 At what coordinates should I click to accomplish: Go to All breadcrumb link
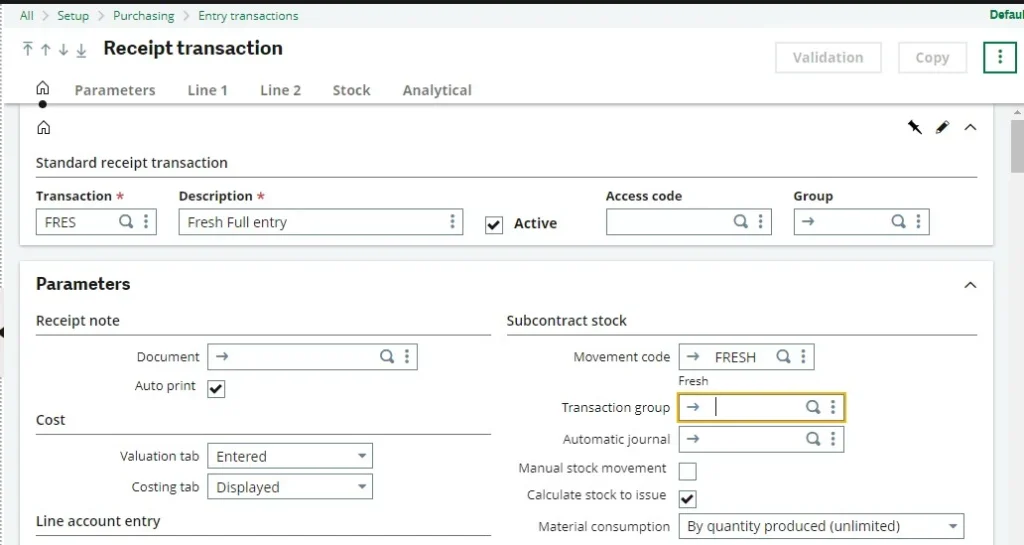point(27,16)
